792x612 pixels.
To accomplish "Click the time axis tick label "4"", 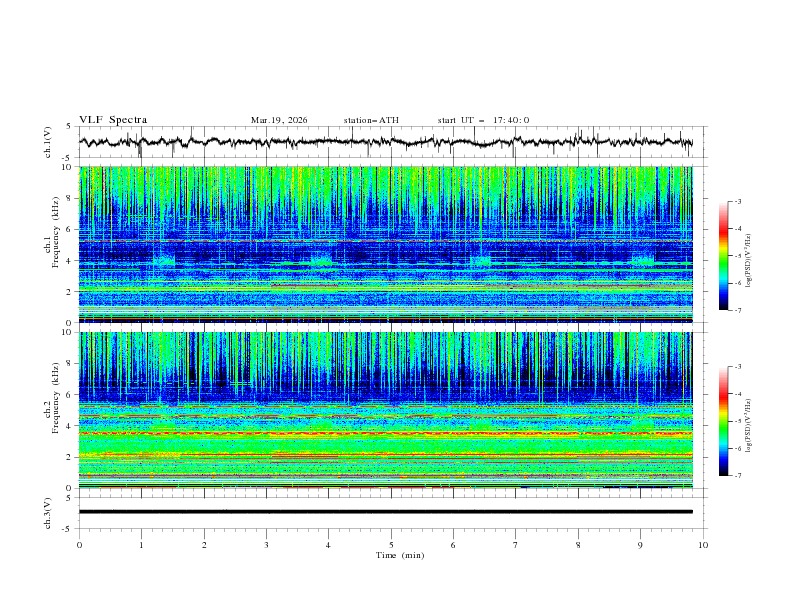I will tap(328, 545).
